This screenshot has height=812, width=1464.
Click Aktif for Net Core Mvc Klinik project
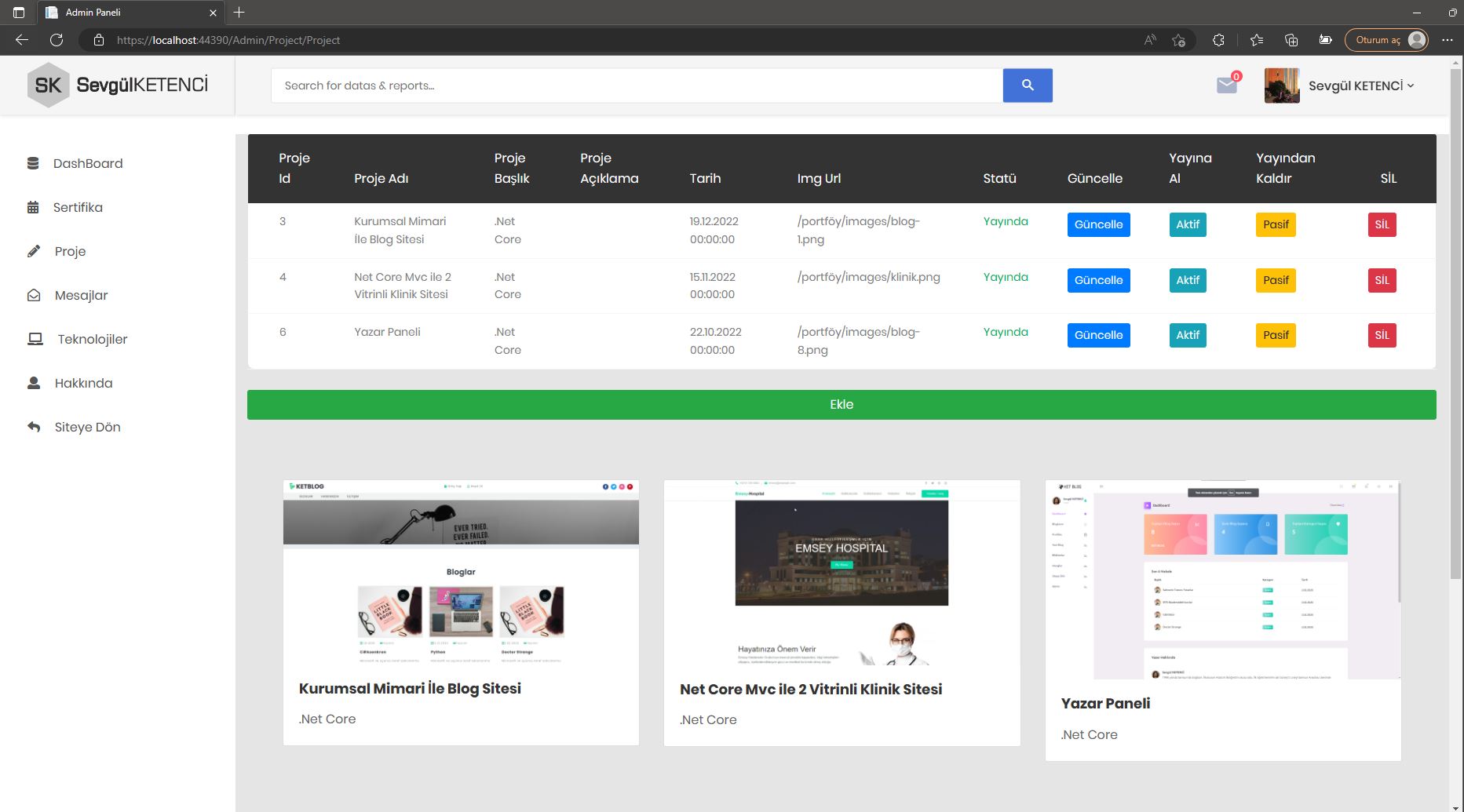pyautogui.click(x=1188, y=280)
